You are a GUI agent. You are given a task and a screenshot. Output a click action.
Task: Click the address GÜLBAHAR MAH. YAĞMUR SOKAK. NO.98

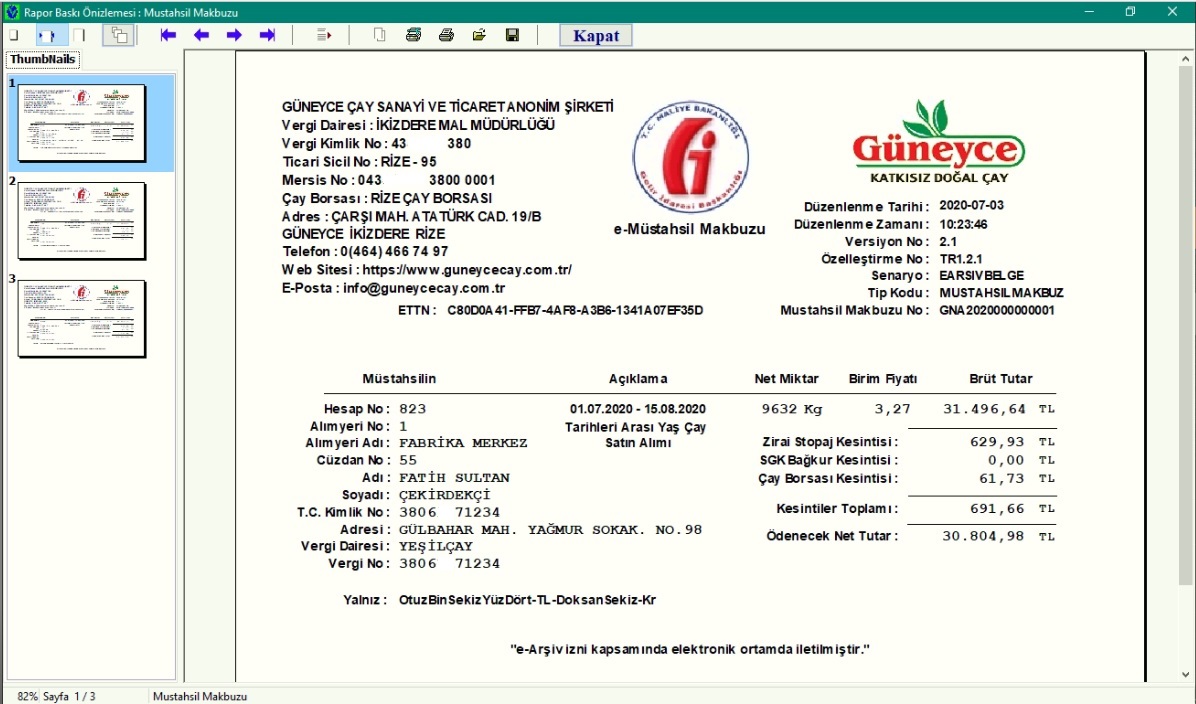click(551, 529)
